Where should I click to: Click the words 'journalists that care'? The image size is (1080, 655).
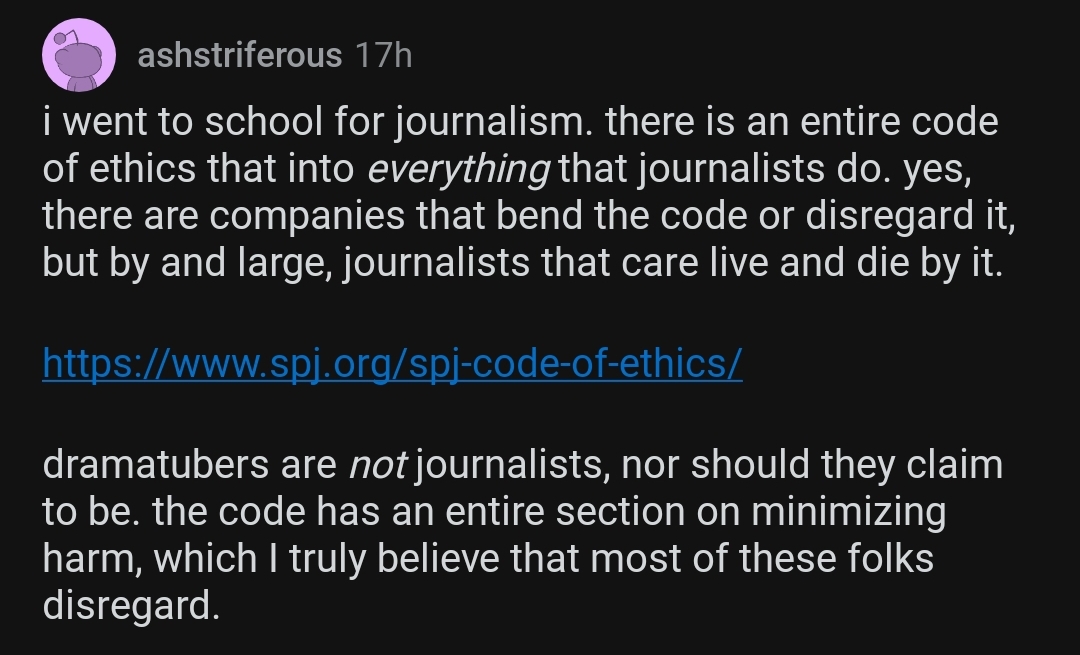[521, 263]
